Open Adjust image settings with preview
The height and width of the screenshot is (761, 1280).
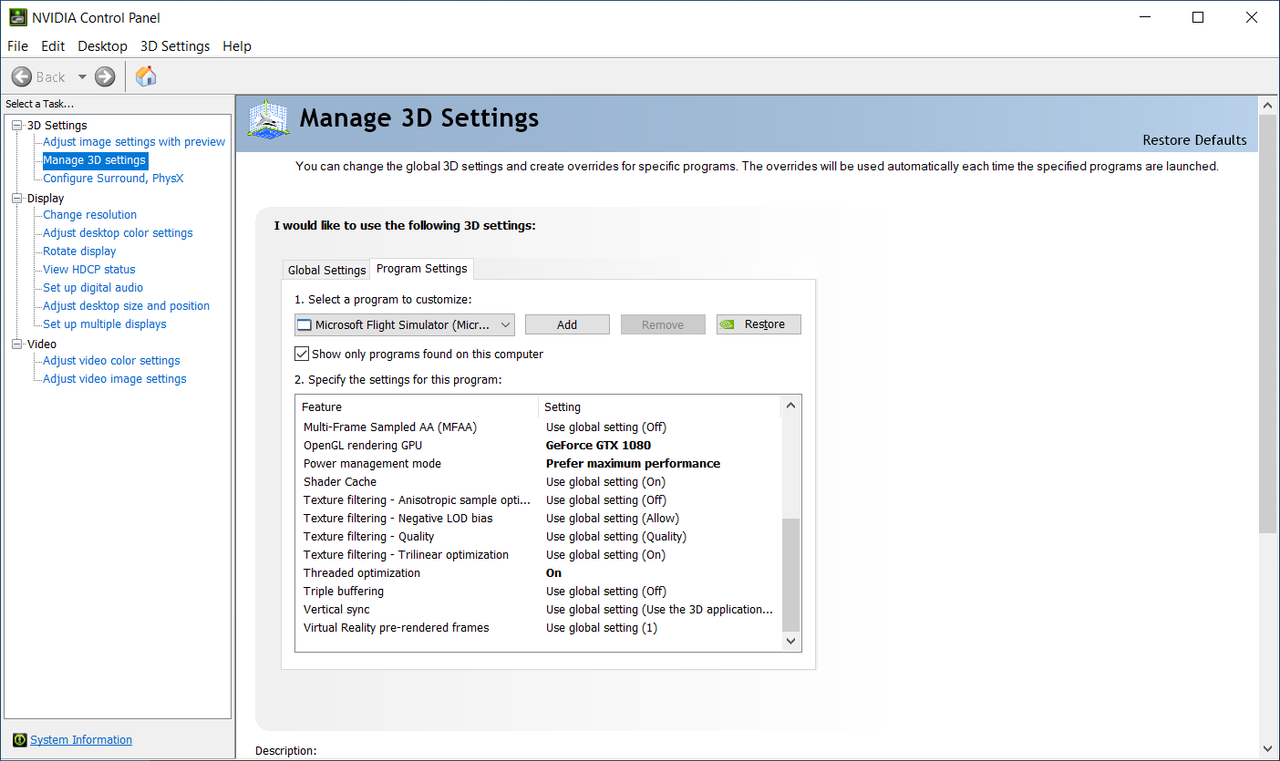134,142
